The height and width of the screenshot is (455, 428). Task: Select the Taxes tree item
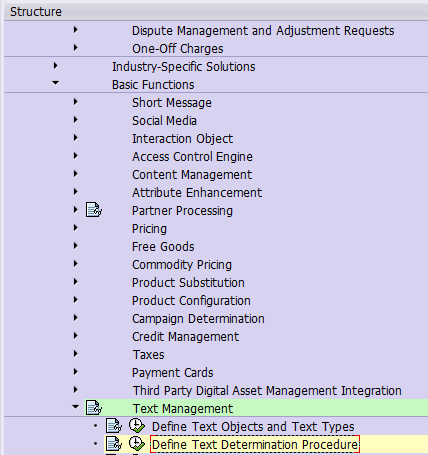(148, 354)
